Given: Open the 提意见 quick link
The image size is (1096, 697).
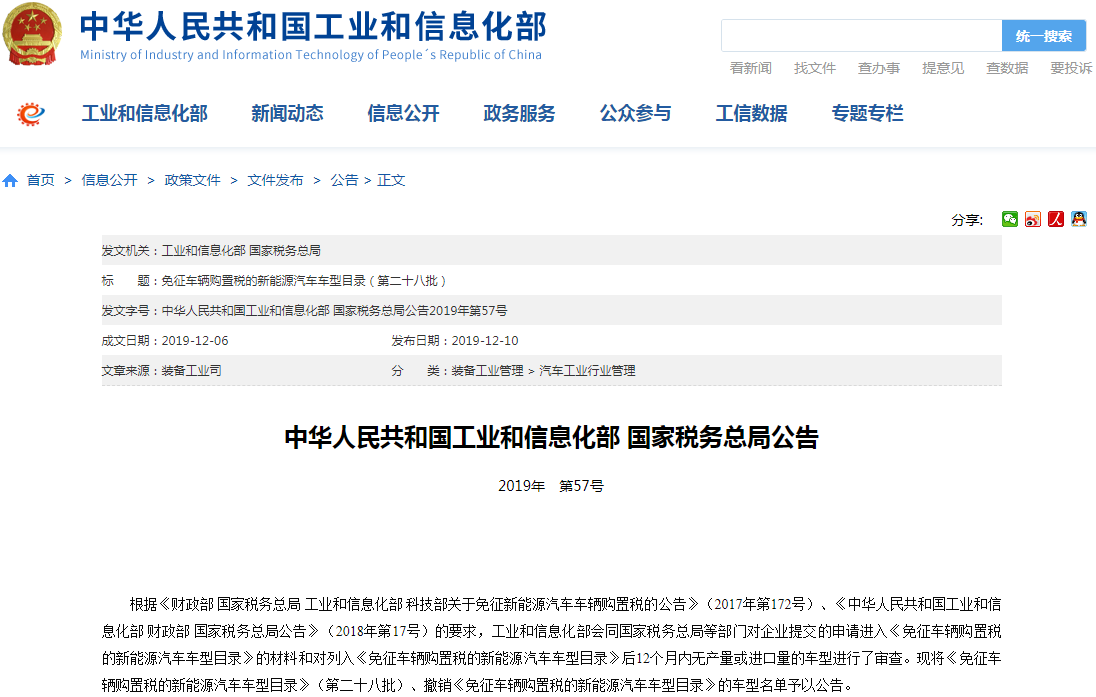Looking at the screenshot, I should (943, 68).
